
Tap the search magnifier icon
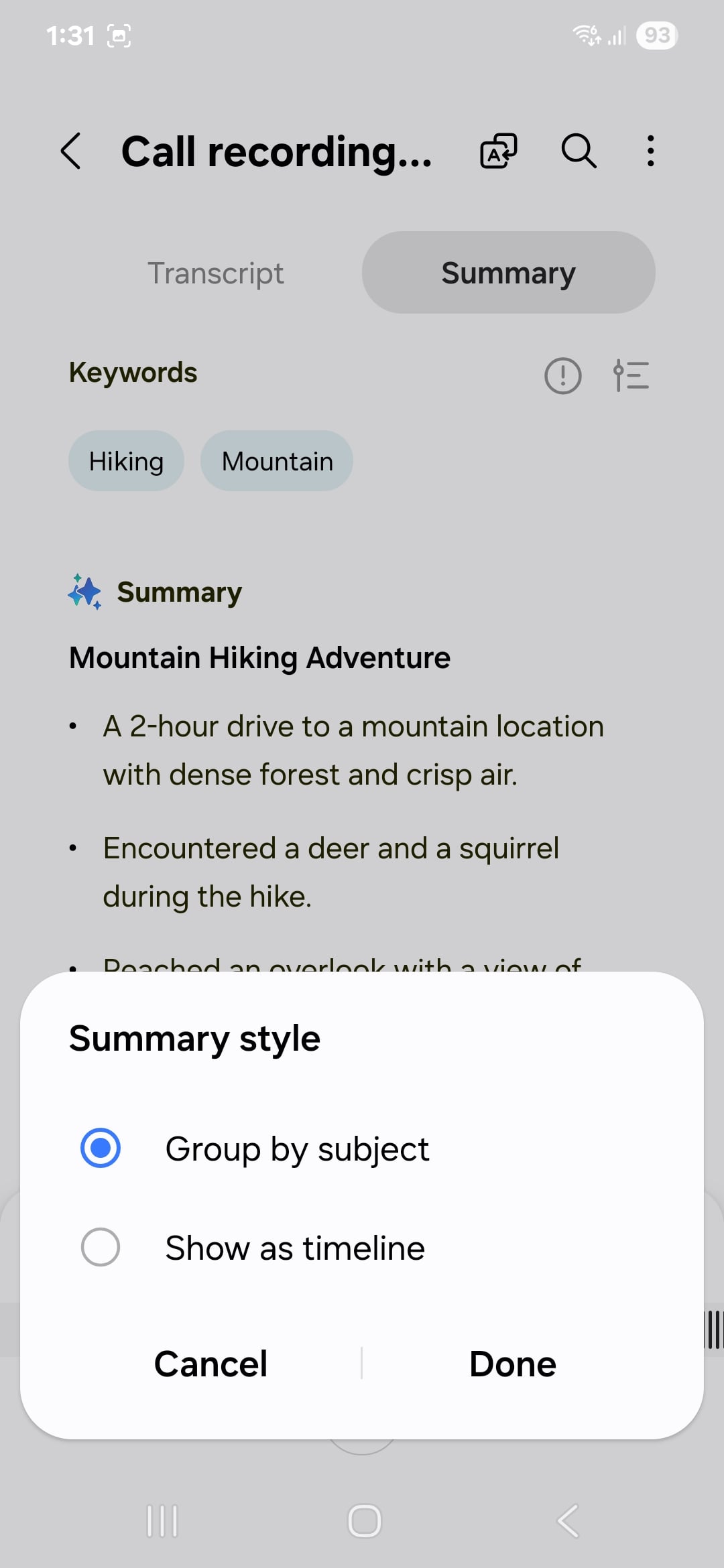[579, 151]
